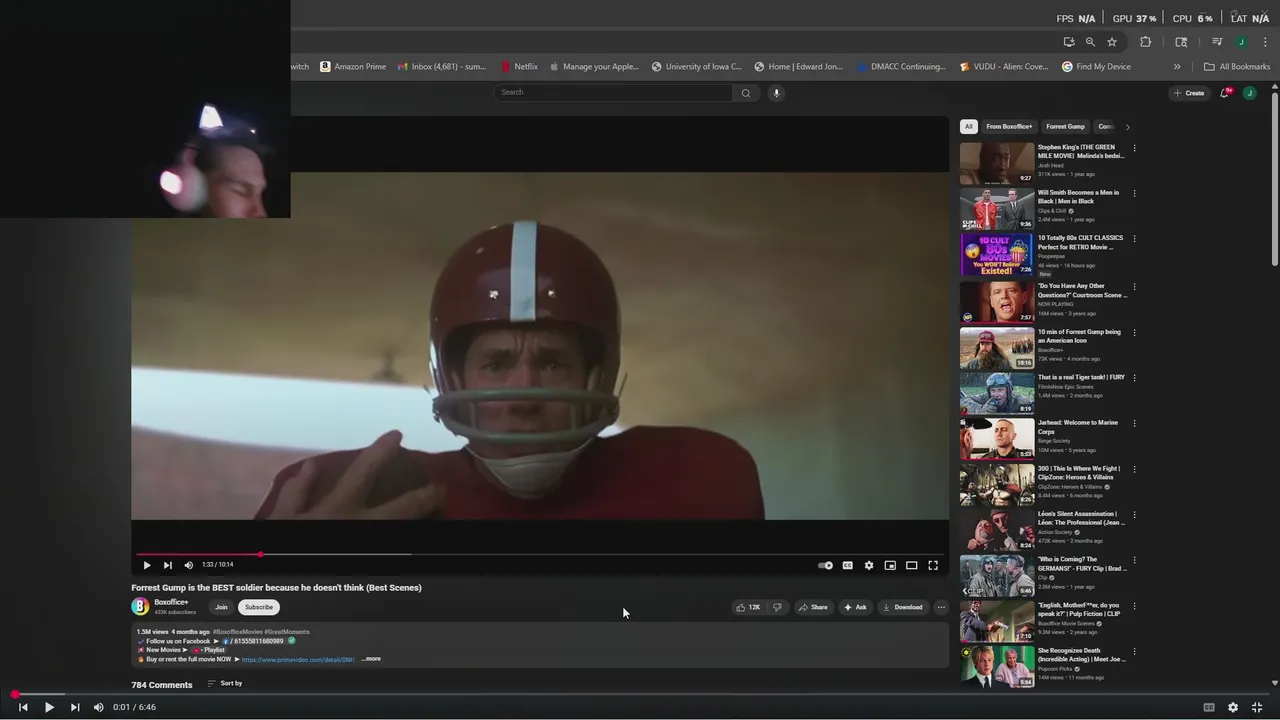This screenshot has width=1280, height=720.
Task: Open 'That is a real Tiger tank' FURY video
Action: (x=997, y=393)
